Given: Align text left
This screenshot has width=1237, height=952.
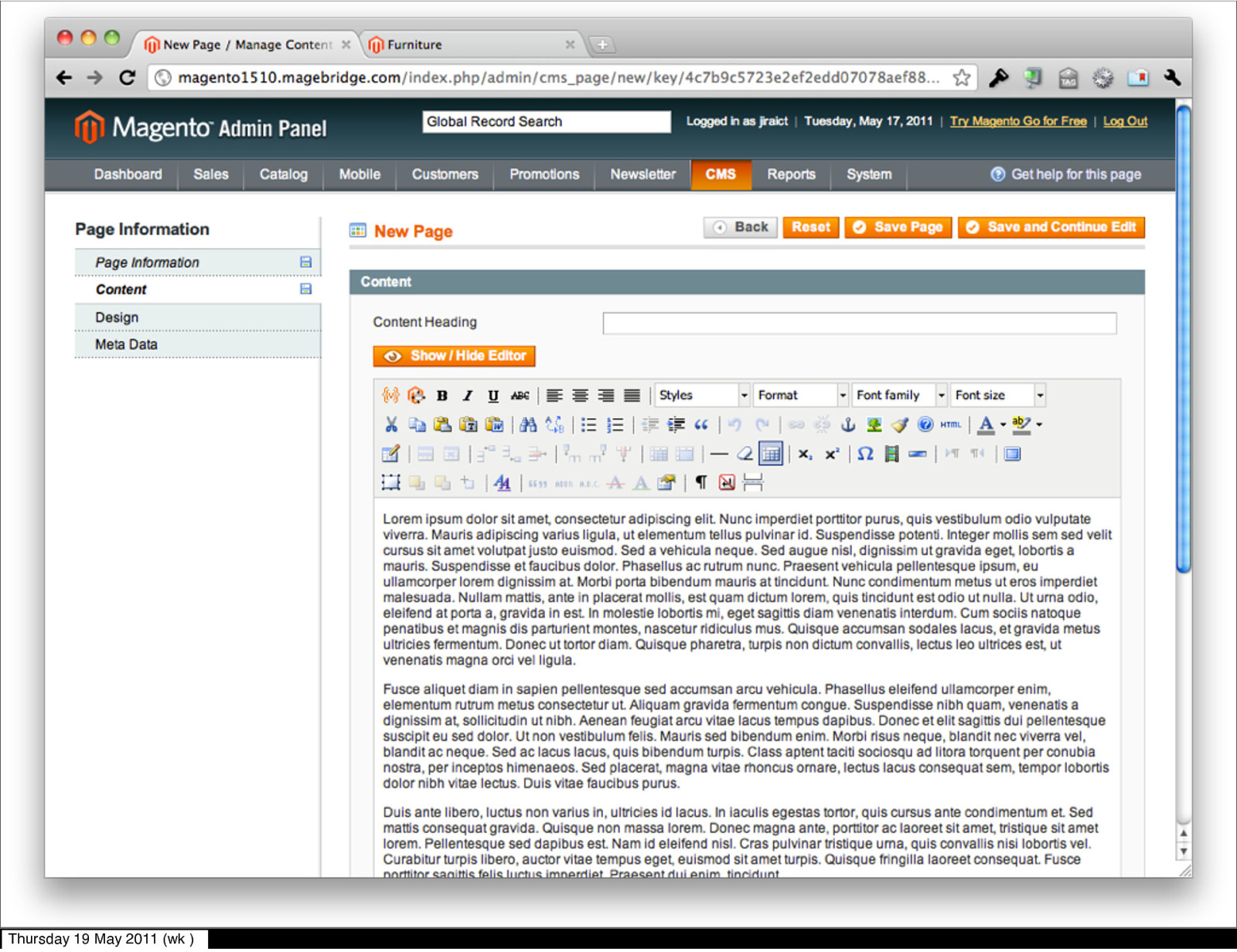Looking at the screenshot, I should (554, 396).
